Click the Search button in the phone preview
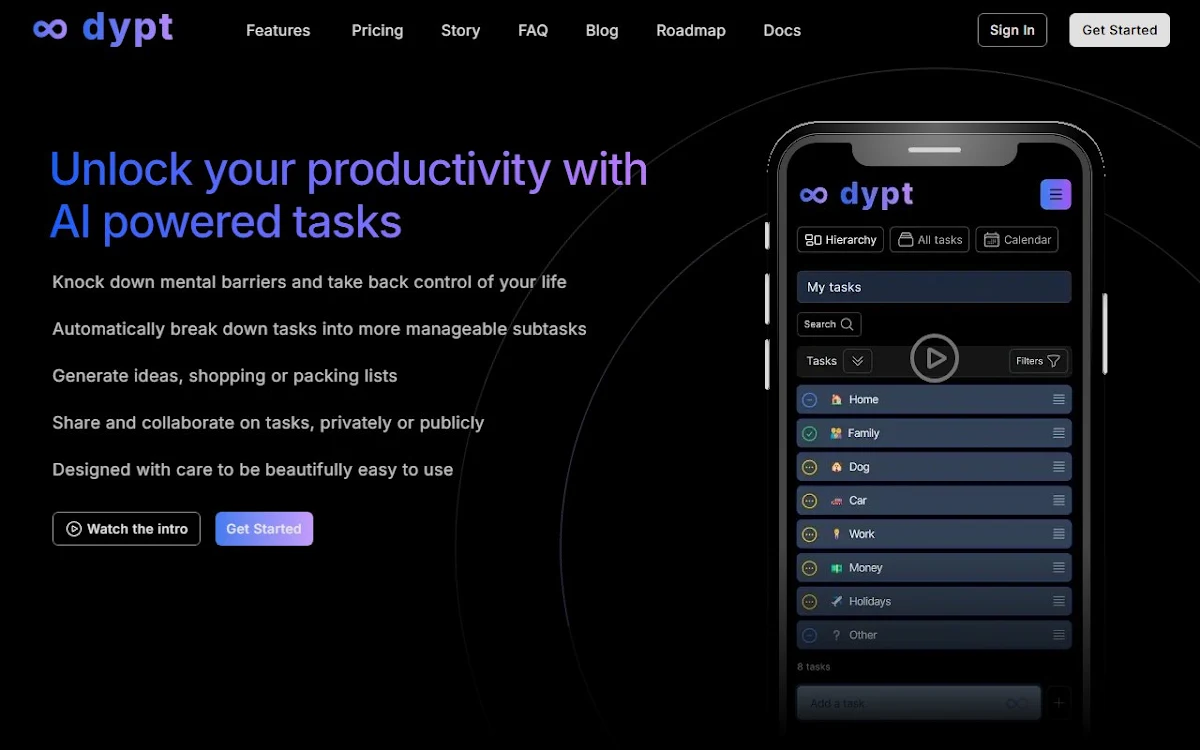The width and height of the screenshot is (1200, 750). click(x=829, y=324)
